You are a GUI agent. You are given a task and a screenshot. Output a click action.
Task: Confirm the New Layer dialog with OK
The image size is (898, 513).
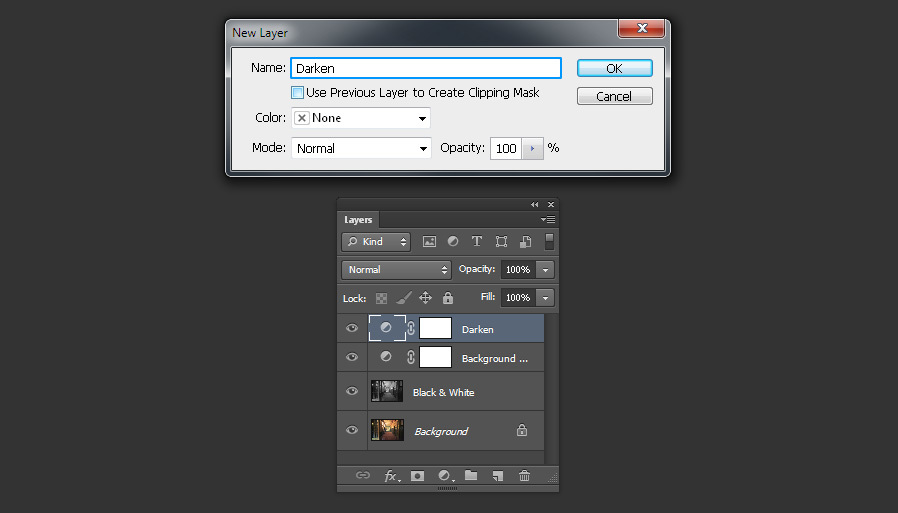click(615, 68)
